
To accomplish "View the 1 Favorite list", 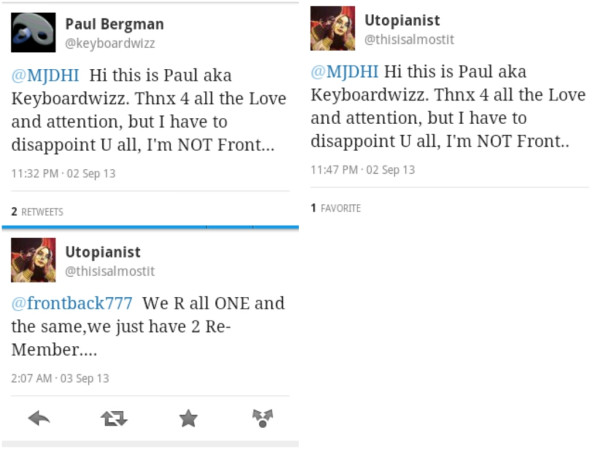I will point(335,208).
